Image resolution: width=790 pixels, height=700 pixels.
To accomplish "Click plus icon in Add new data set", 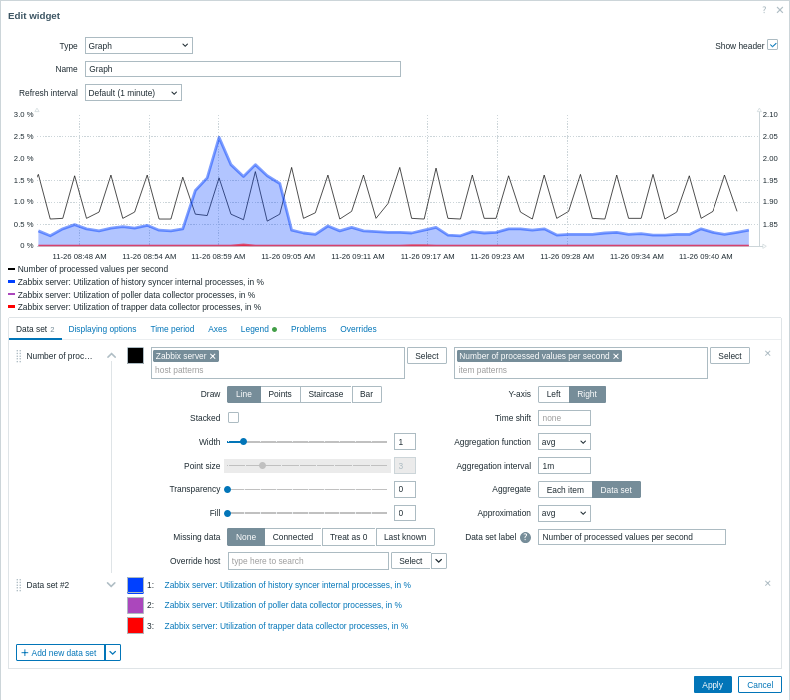I will 25,653.
